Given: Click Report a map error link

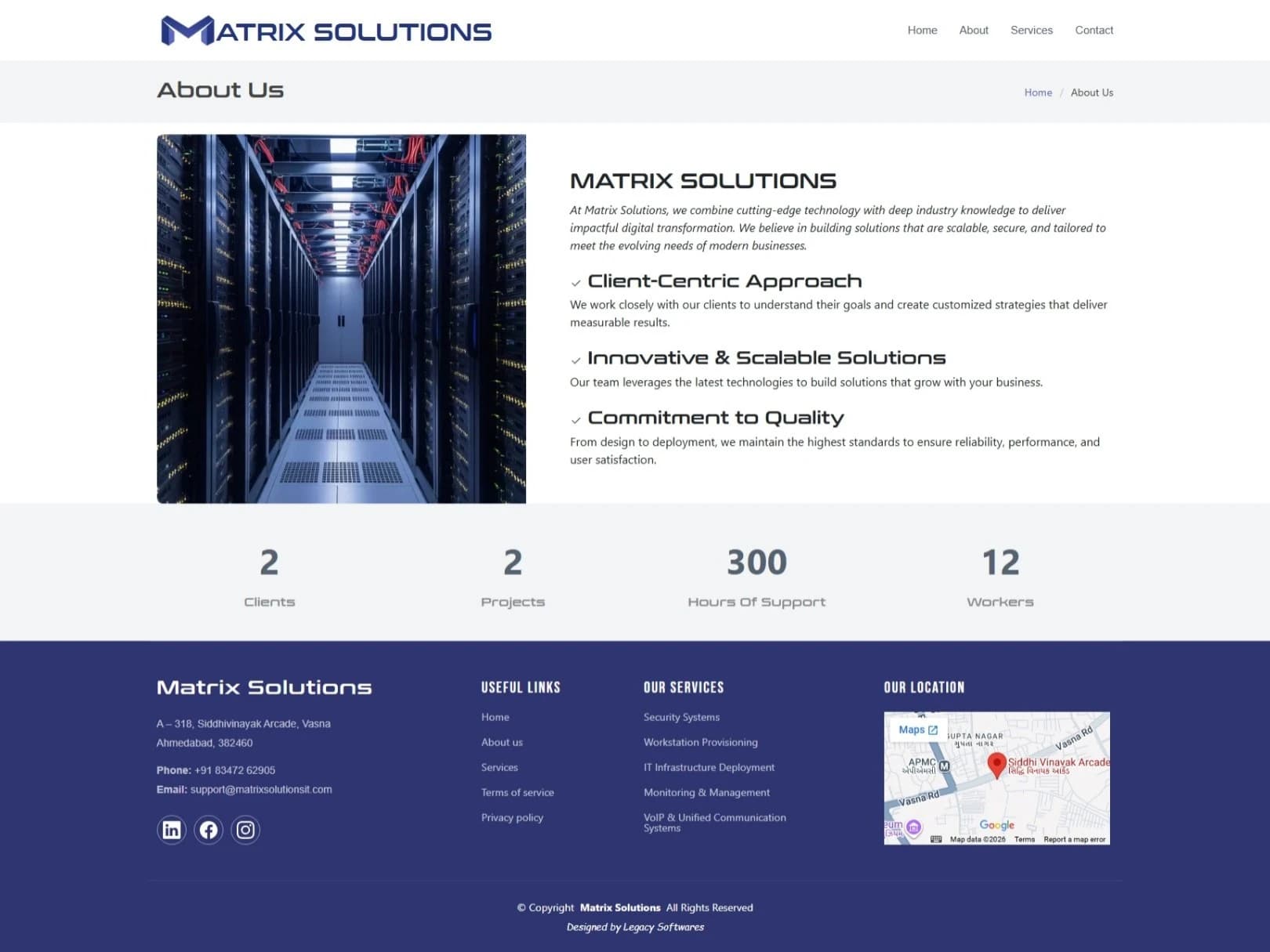Looking at the screenshot, I should 1074,839.
